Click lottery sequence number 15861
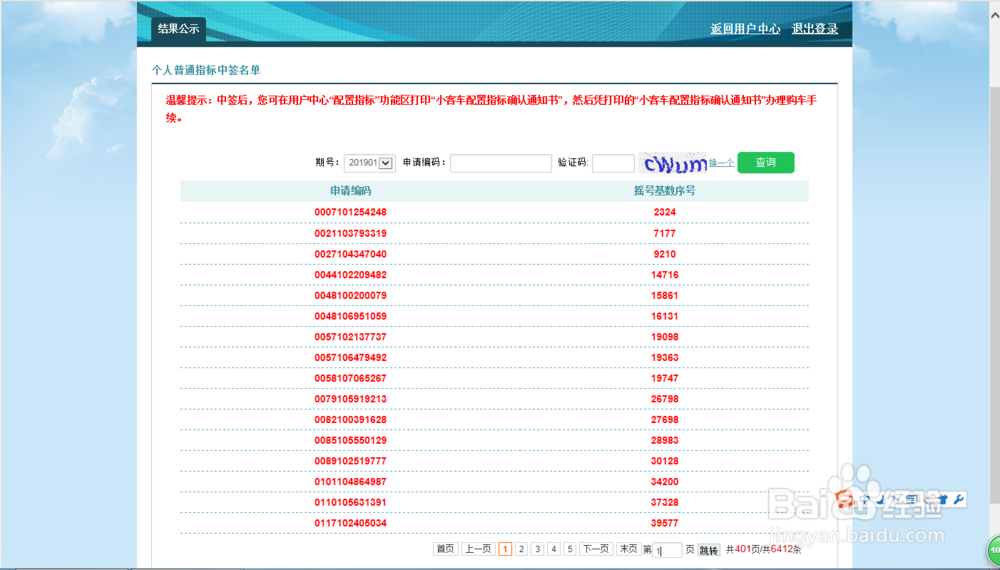Screen dimensions: 1000x570 pos(665,295)
